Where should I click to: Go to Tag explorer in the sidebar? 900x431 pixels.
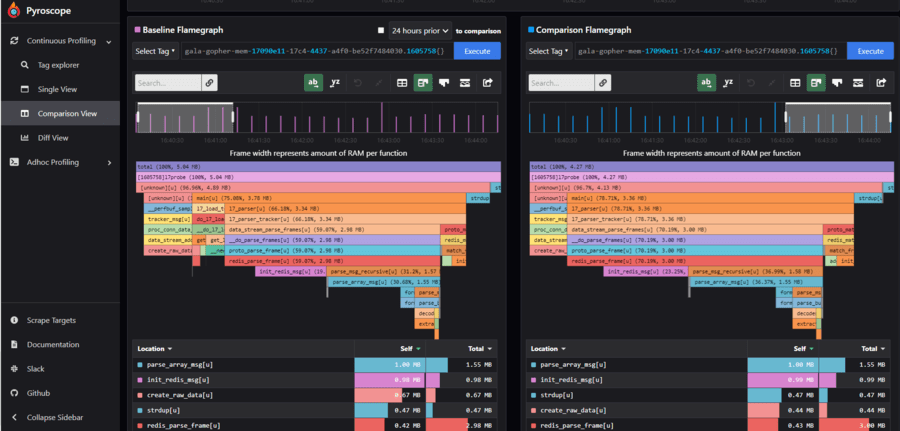pos(56,65)
